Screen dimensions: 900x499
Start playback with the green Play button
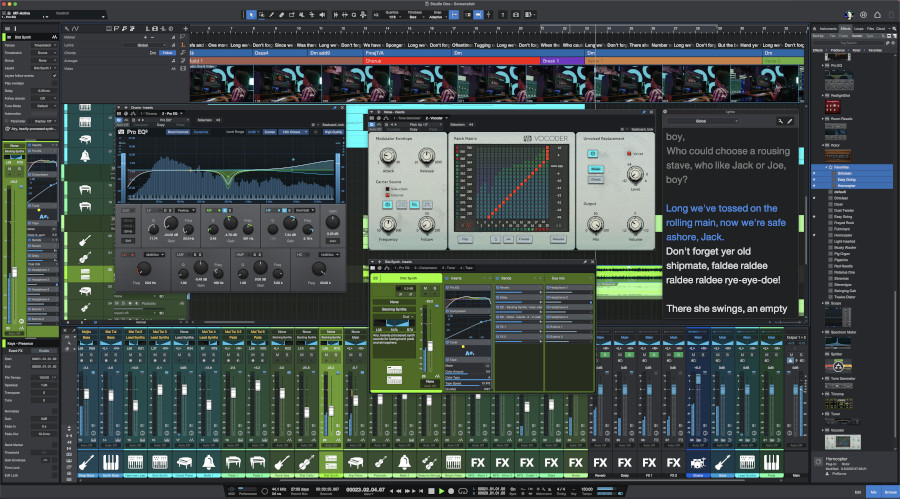coord(441,491)
